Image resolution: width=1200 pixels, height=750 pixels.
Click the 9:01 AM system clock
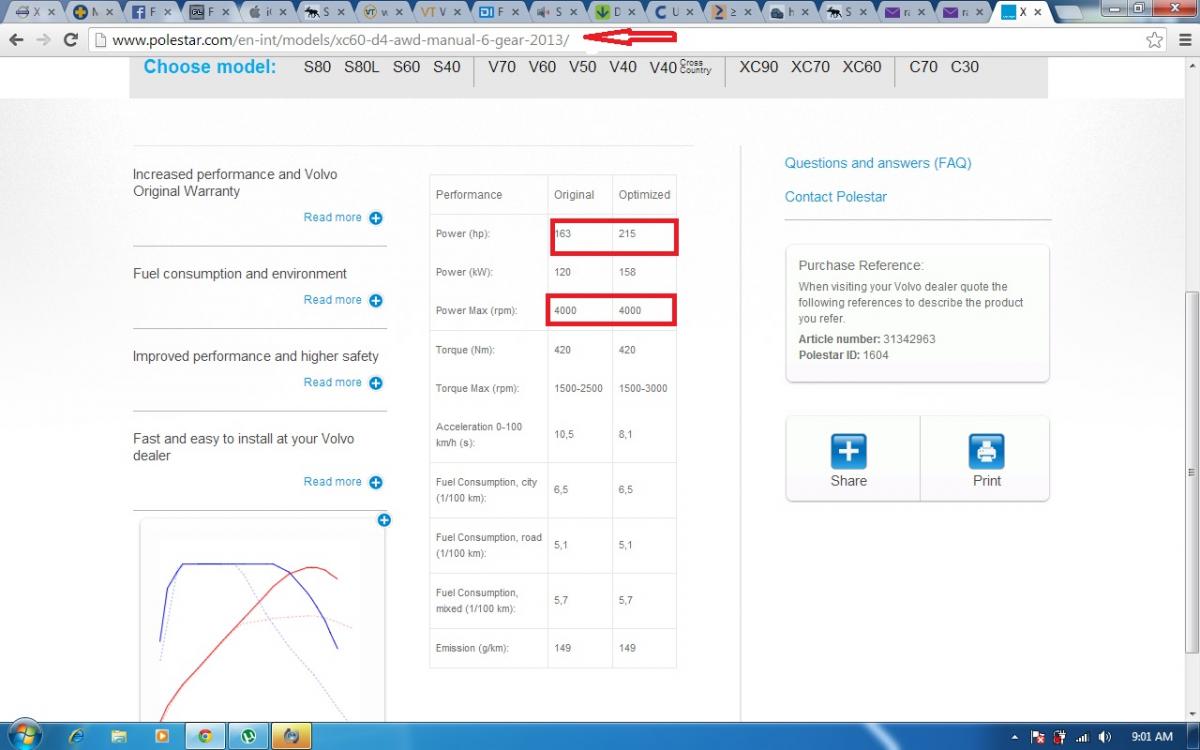tap(1152, 737)
